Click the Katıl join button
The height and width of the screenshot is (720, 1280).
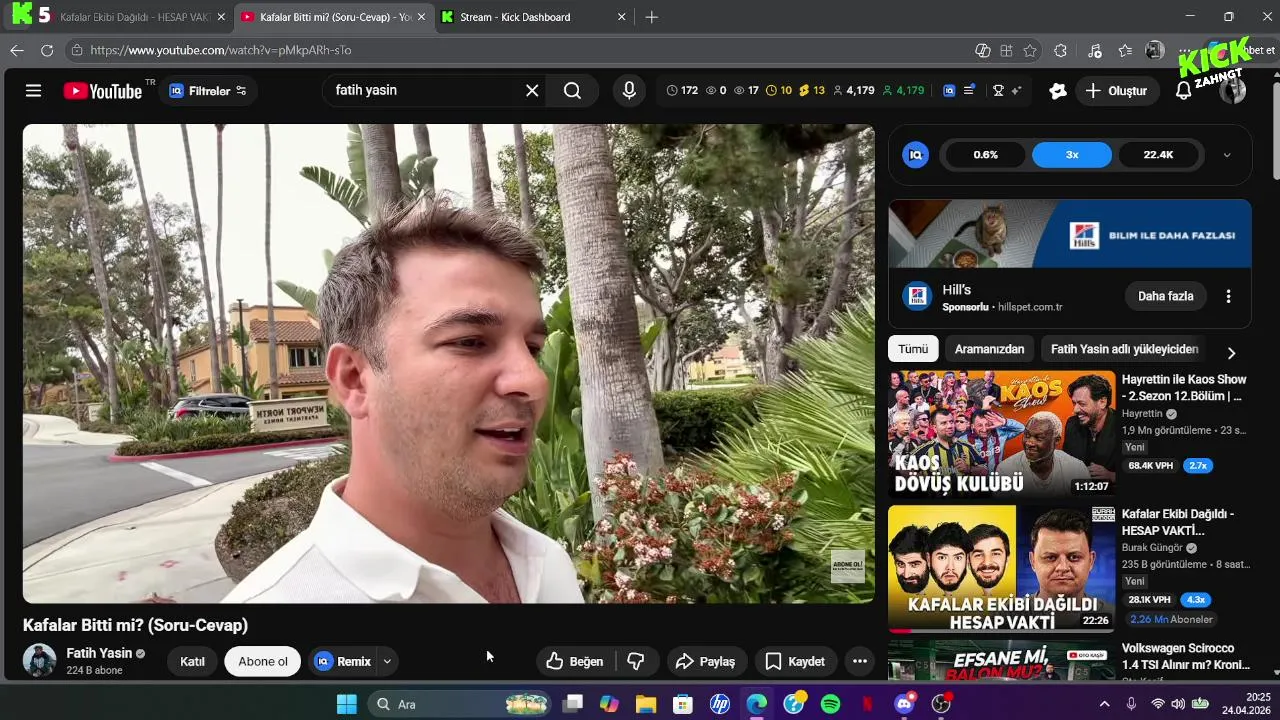point(192,661)
